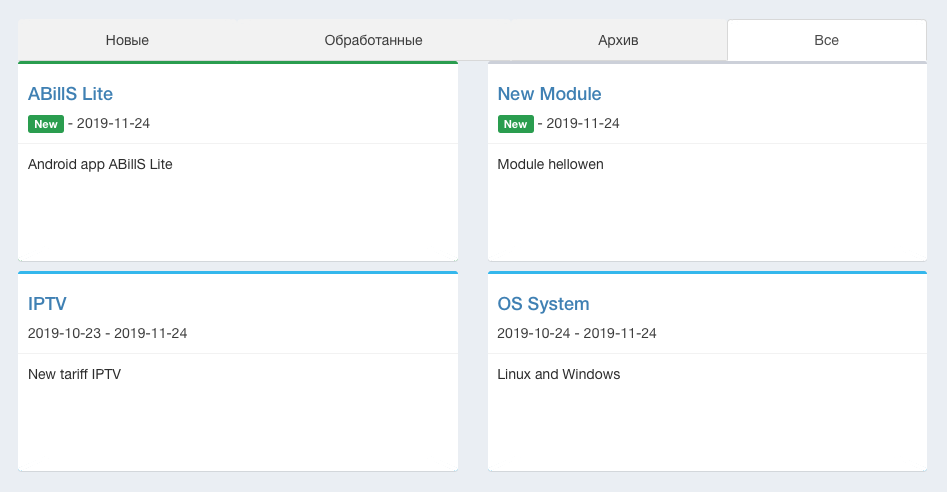Open the OS System title link
The height and width of the screenshot is (492, 947).
click(543, 304)
